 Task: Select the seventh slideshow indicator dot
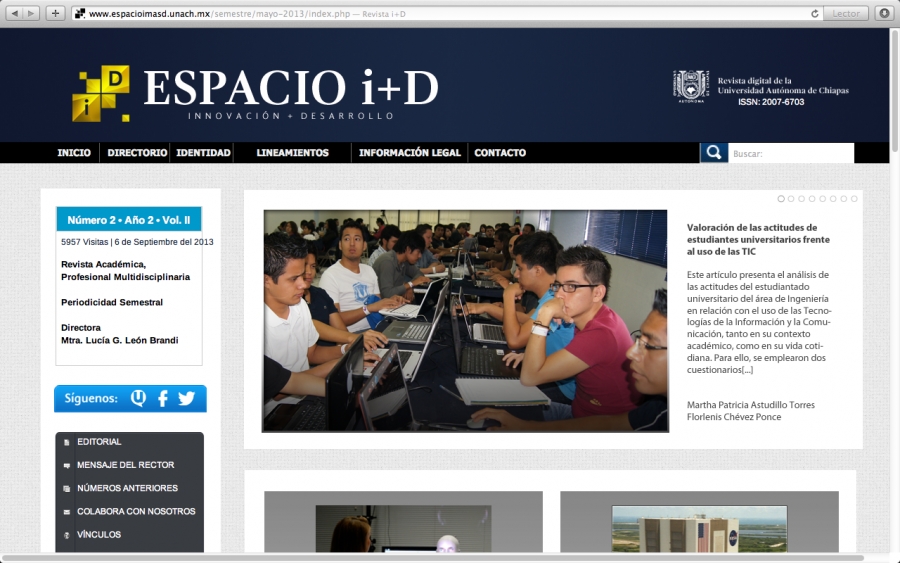click(844, 199)
